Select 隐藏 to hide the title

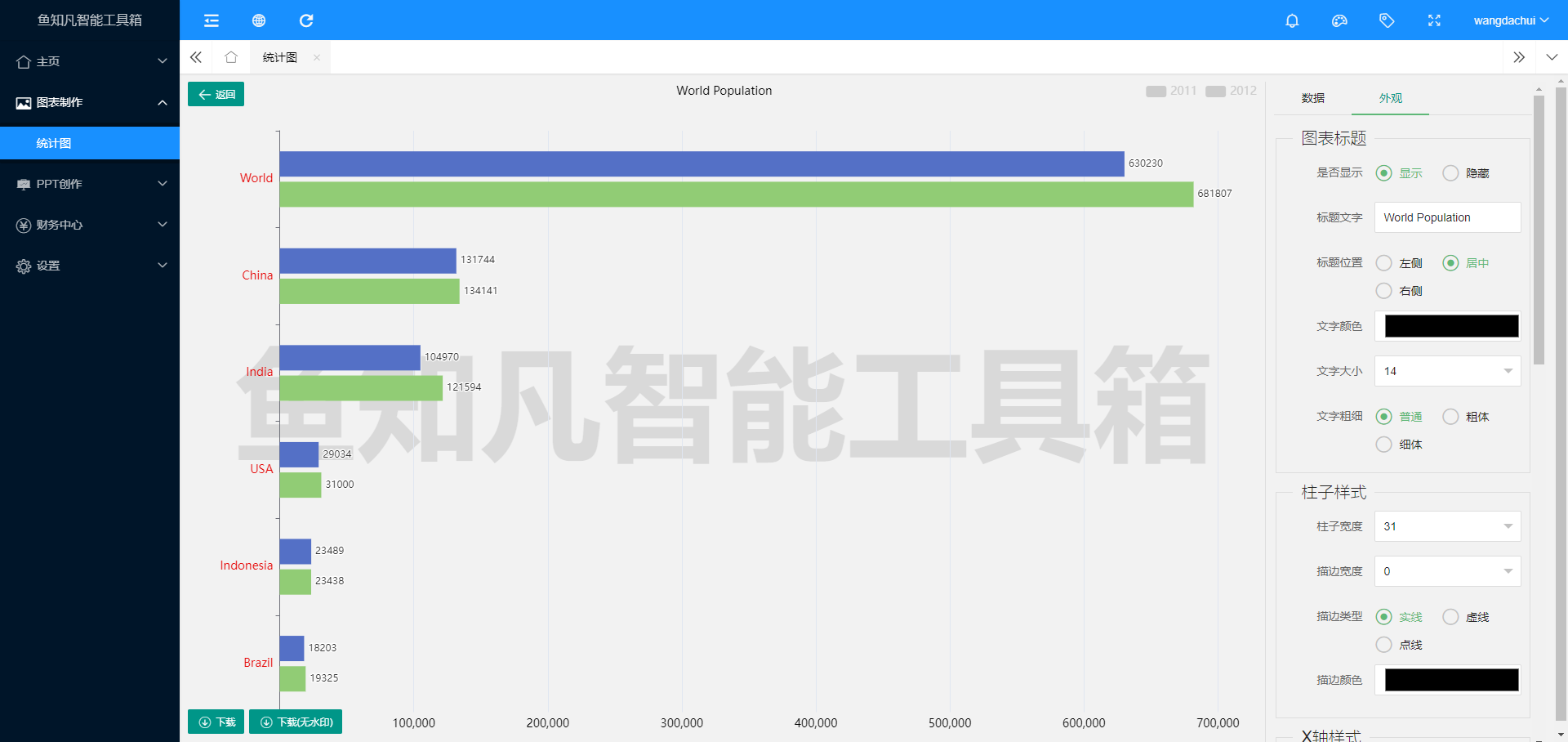1466,173
